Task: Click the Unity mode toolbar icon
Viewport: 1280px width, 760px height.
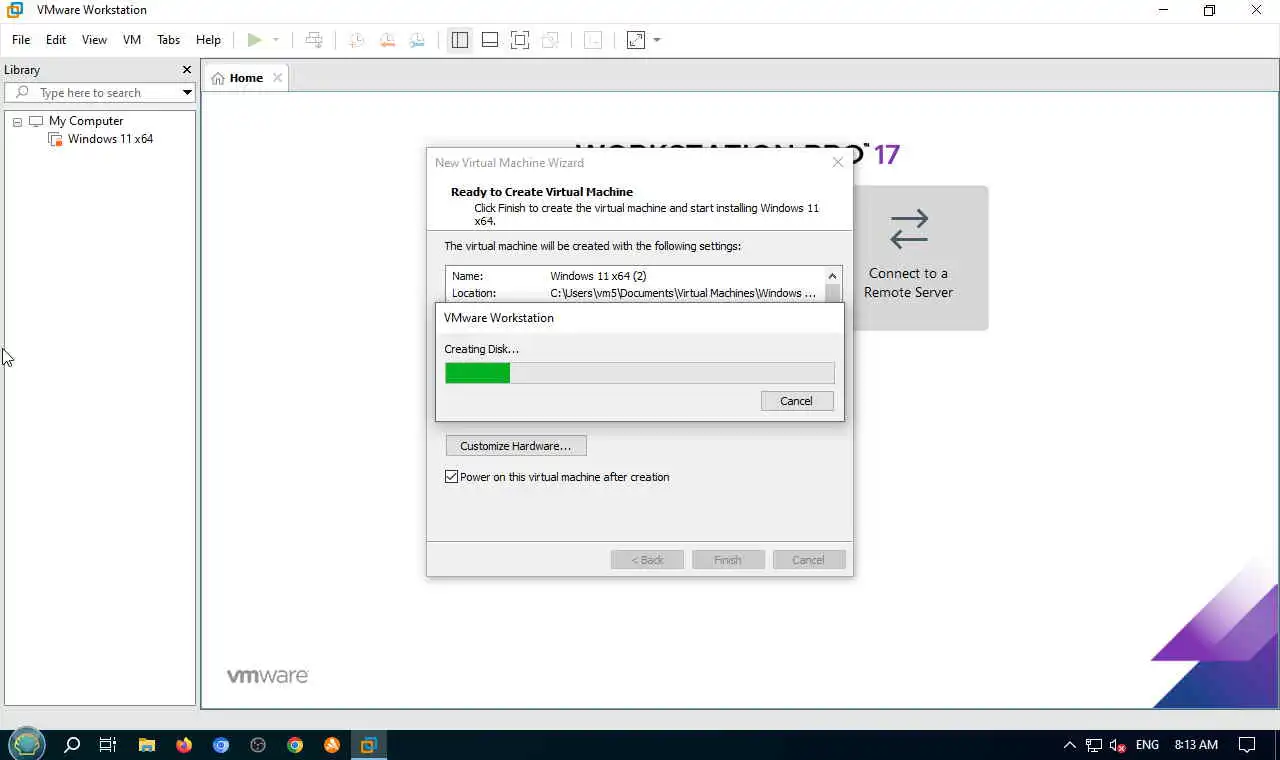Action: point(550,40)
